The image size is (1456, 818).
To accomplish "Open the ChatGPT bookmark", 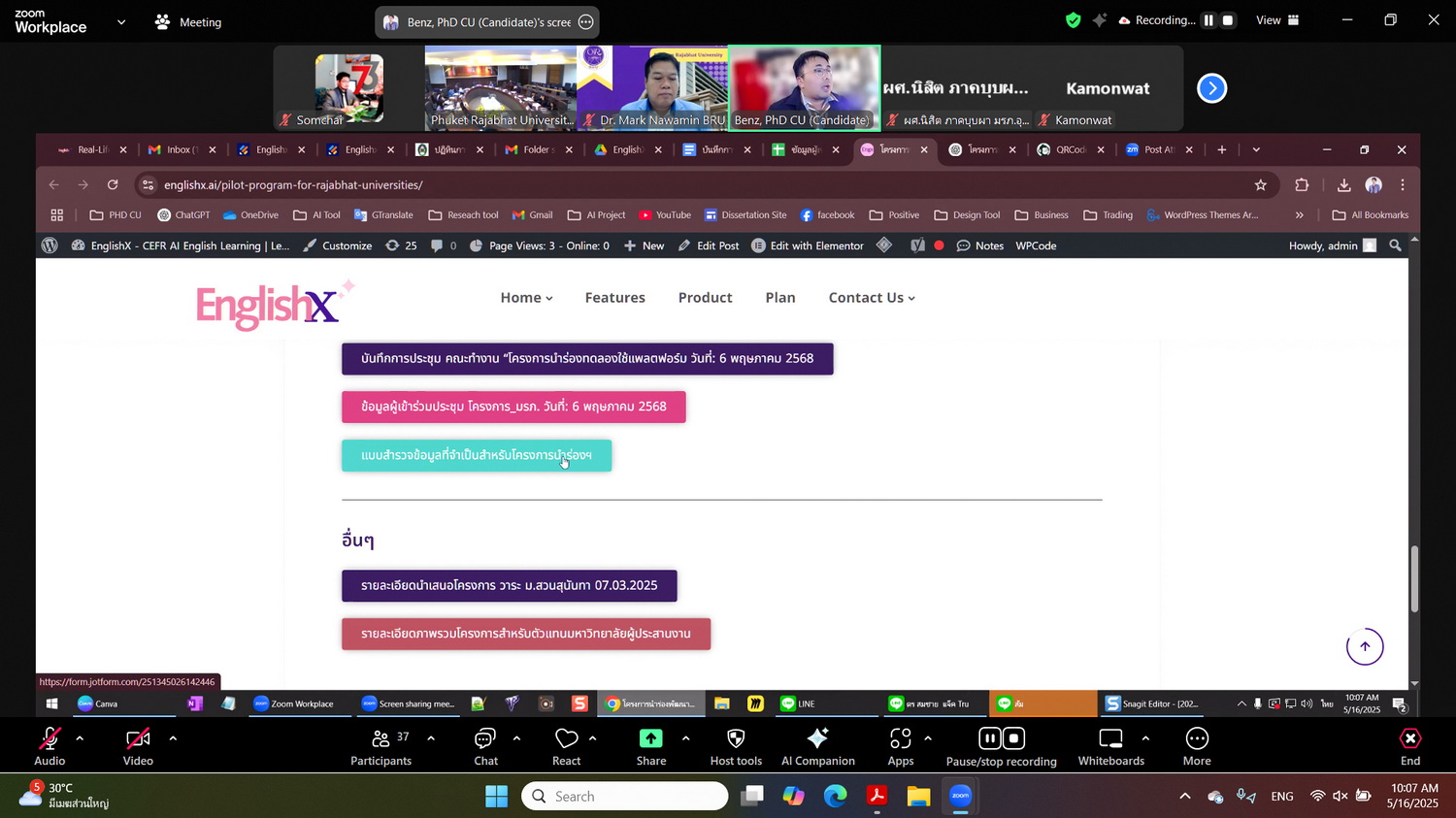I will tap(183, 214).
